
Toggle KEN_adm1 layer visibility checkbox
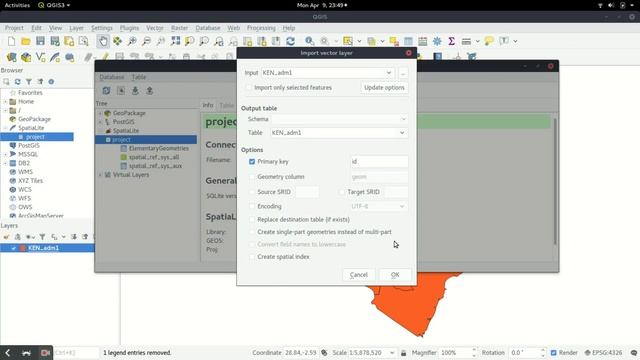click(x=13, y=248)
